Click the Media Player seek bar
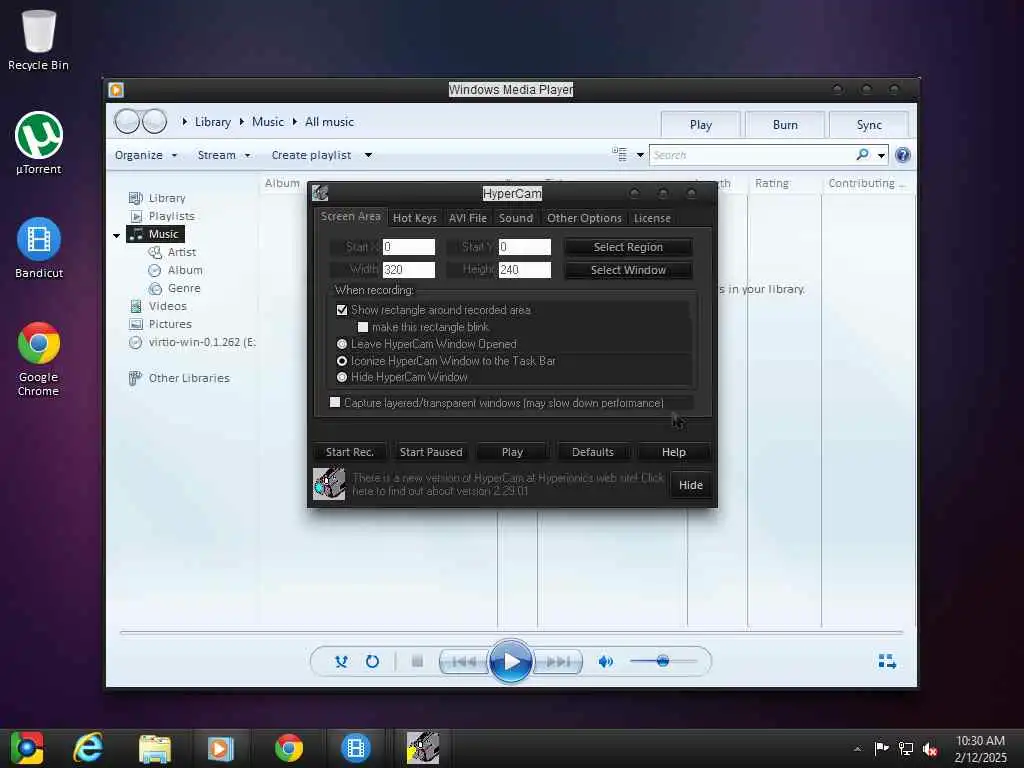1024x768 pixels. tap(511, 632)
